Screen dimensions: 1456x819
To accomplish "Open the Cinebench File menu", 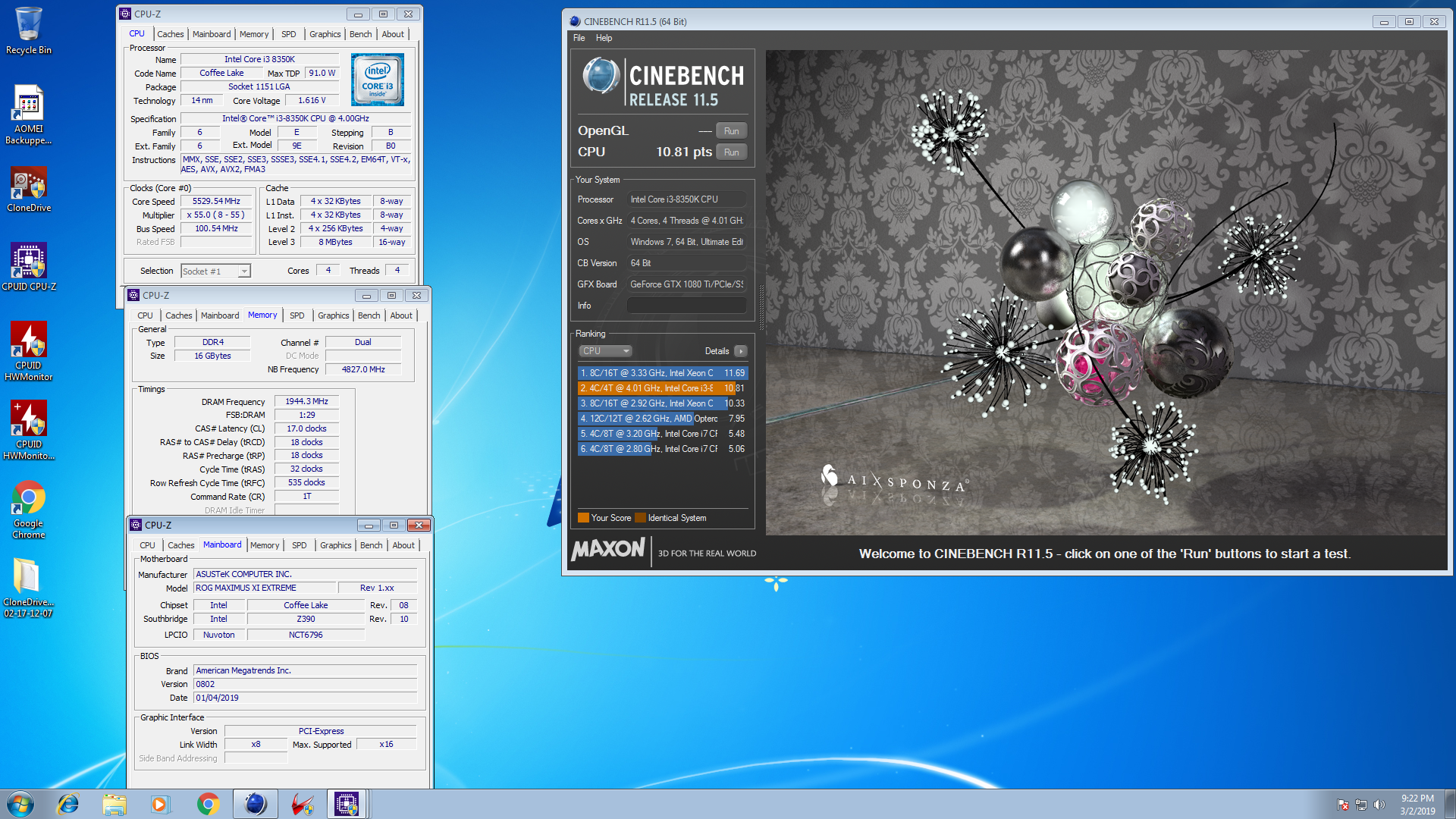I will coord(579,38).
